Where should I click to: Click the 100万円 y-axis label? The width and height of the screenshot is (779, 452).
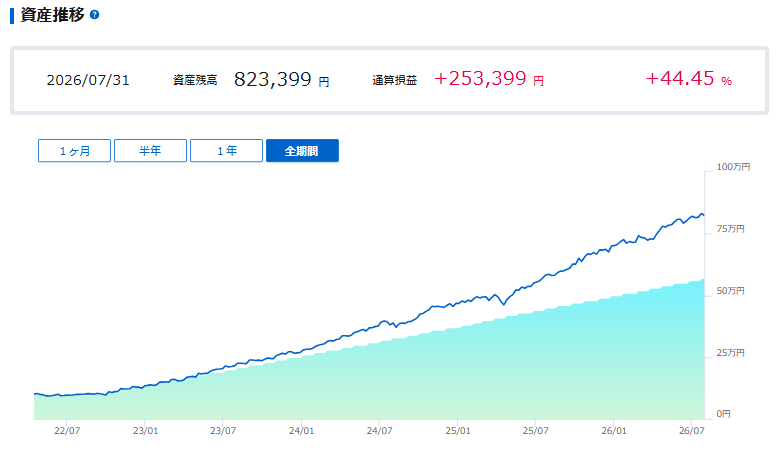pyautogui.click(x=733, y=167)
